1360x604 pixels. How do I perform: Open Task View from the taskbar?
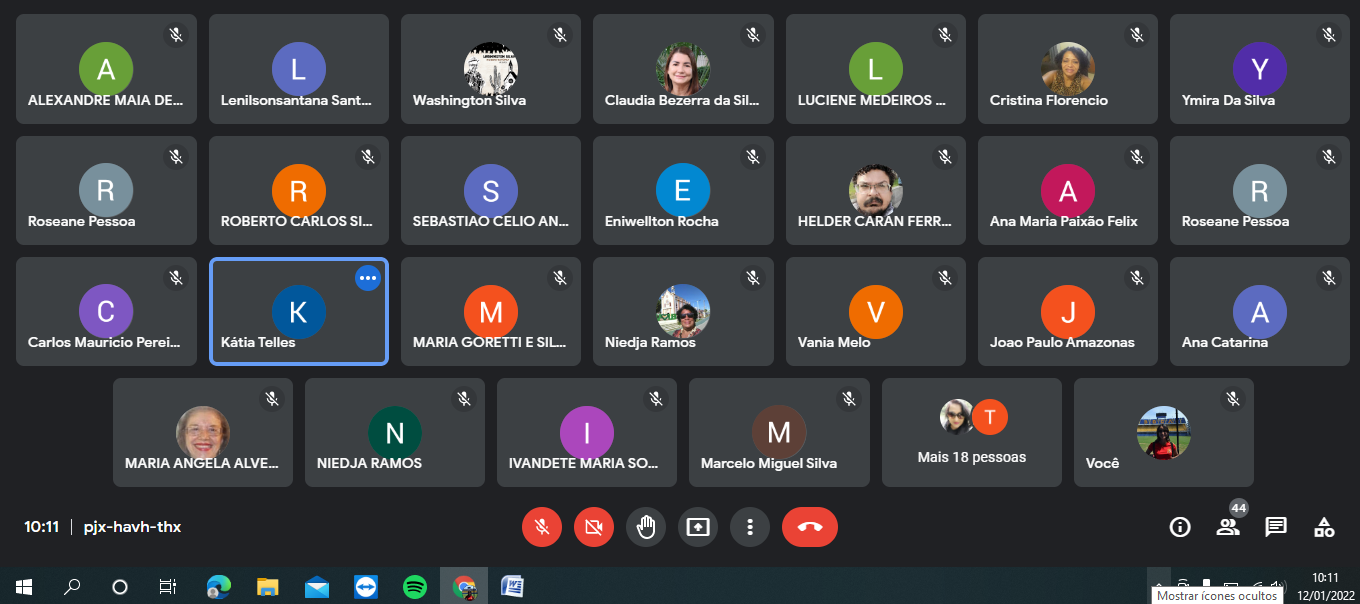click(x=168, y=586)
